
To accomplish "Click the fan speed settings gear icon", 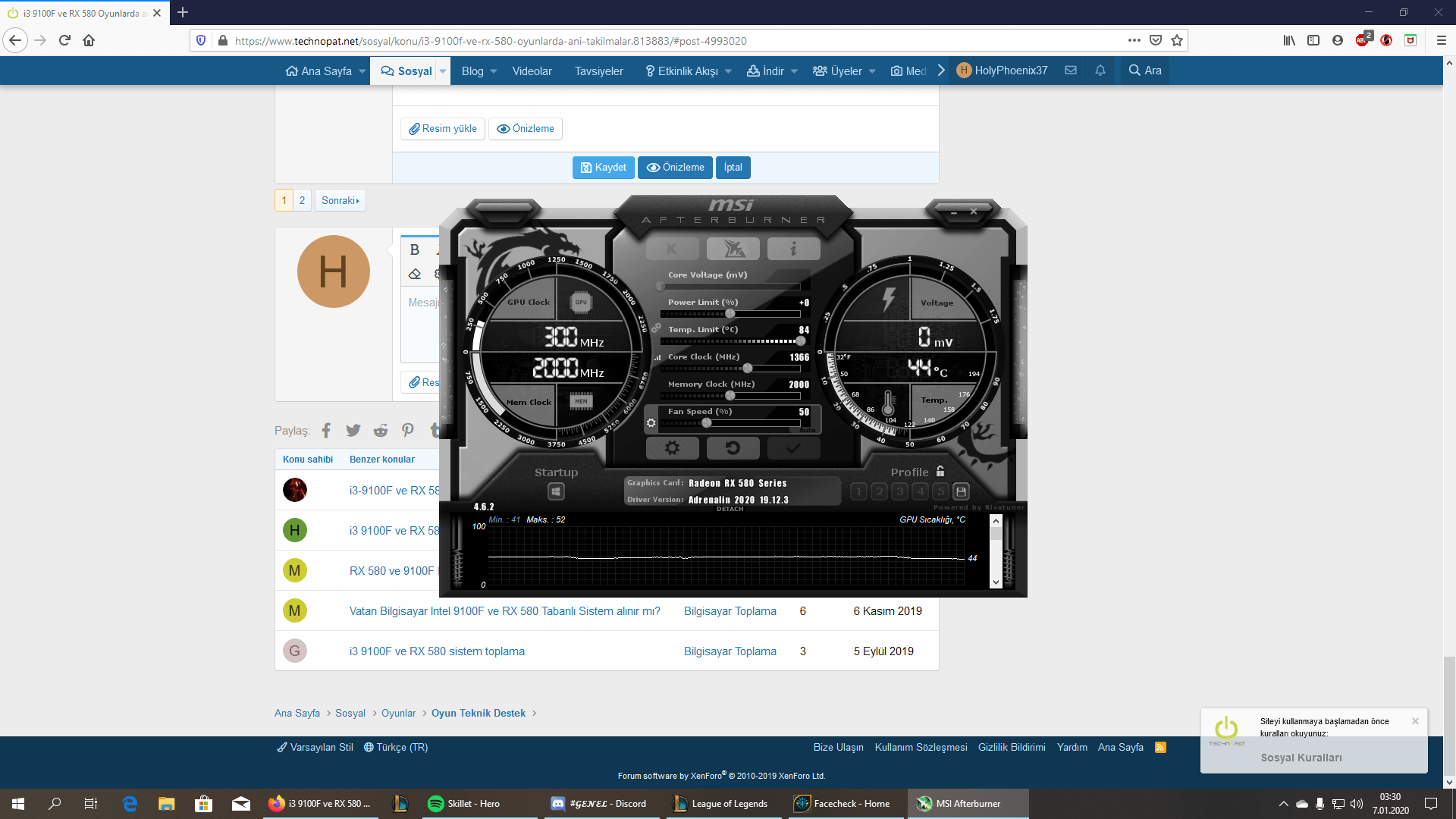I will click(x=651, y=423).
